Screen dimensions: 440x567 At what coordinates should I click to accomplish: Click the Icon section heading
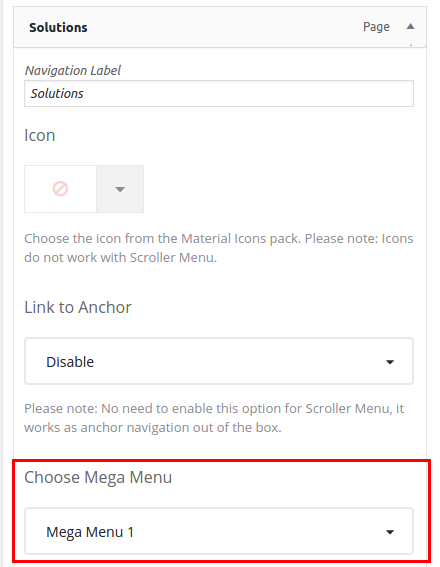(40, 136)
